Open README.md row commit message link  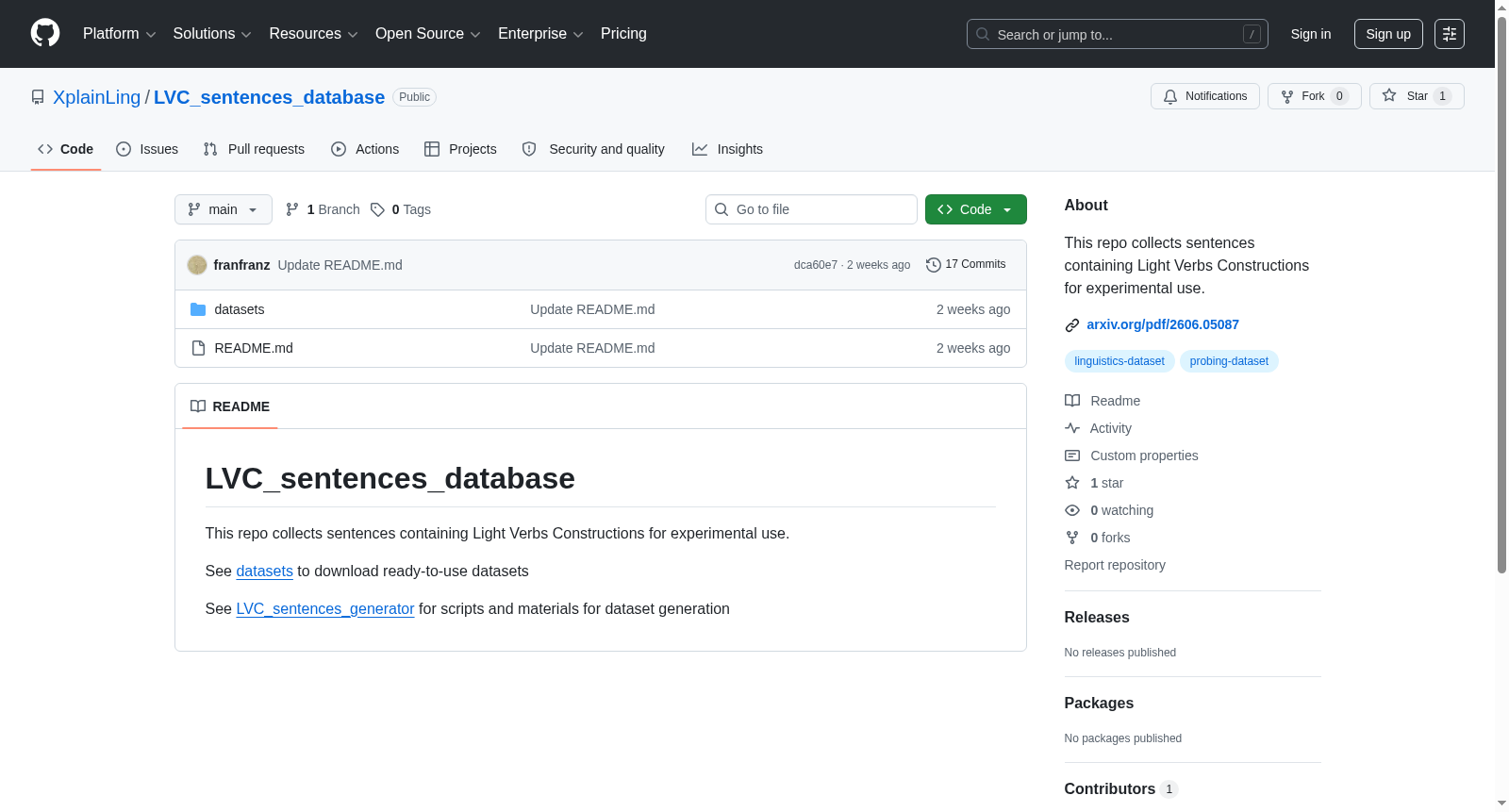tap(592, 348)
